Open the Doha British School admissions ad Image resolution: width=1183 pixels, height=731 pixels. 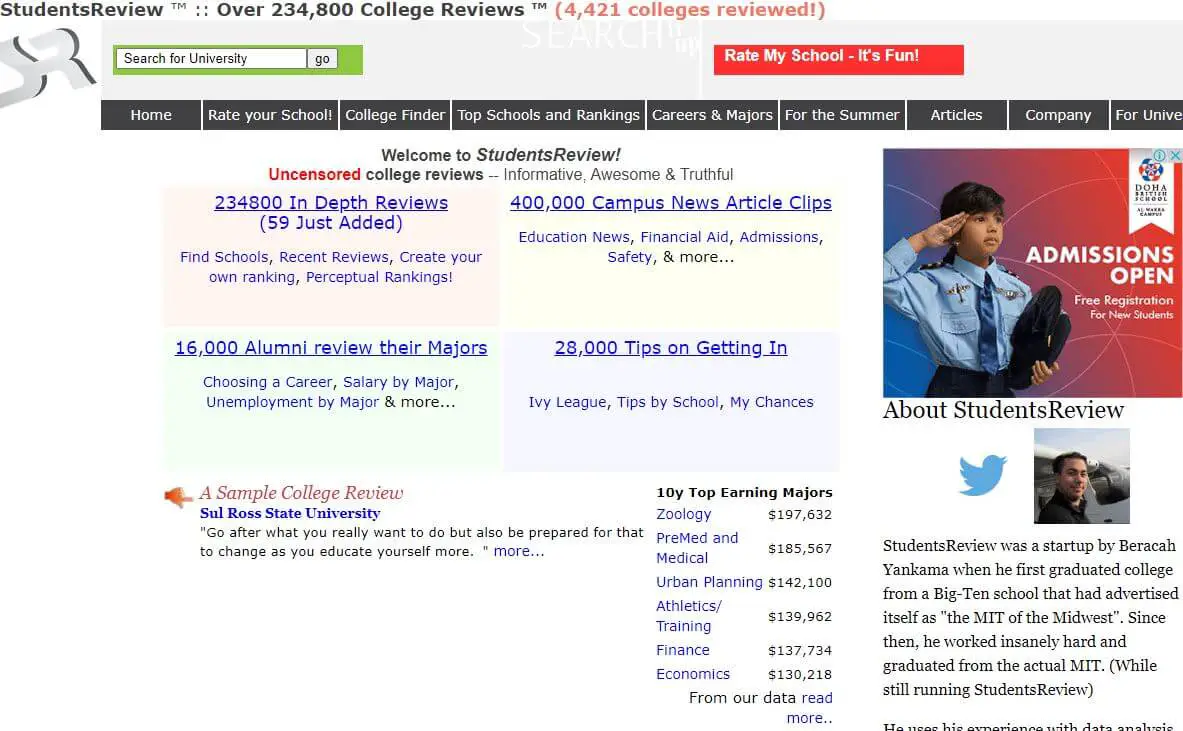click(x=1032, y=272)
